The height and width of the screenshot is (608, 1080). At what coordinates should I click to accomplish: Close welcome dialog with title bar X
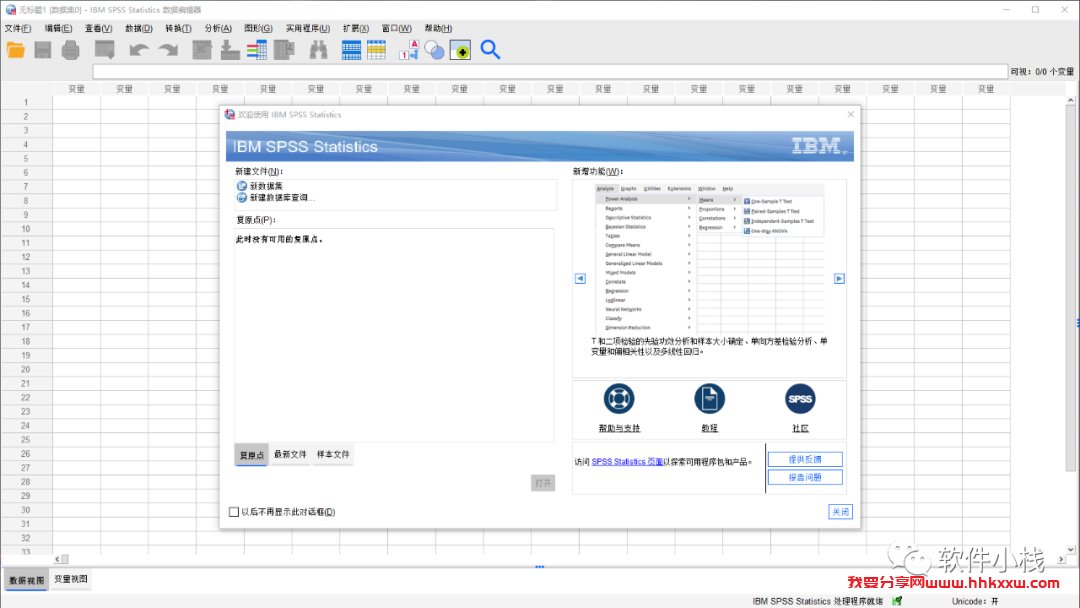[851, 114]
